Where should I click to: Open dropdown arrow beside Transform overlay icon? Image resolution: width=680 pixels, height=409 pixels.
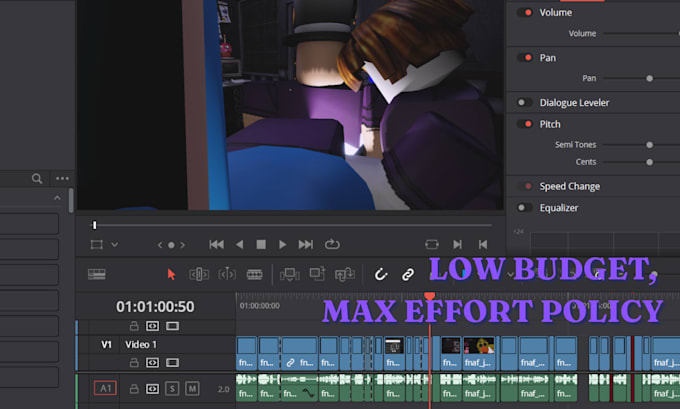click(x=114, y=245)
